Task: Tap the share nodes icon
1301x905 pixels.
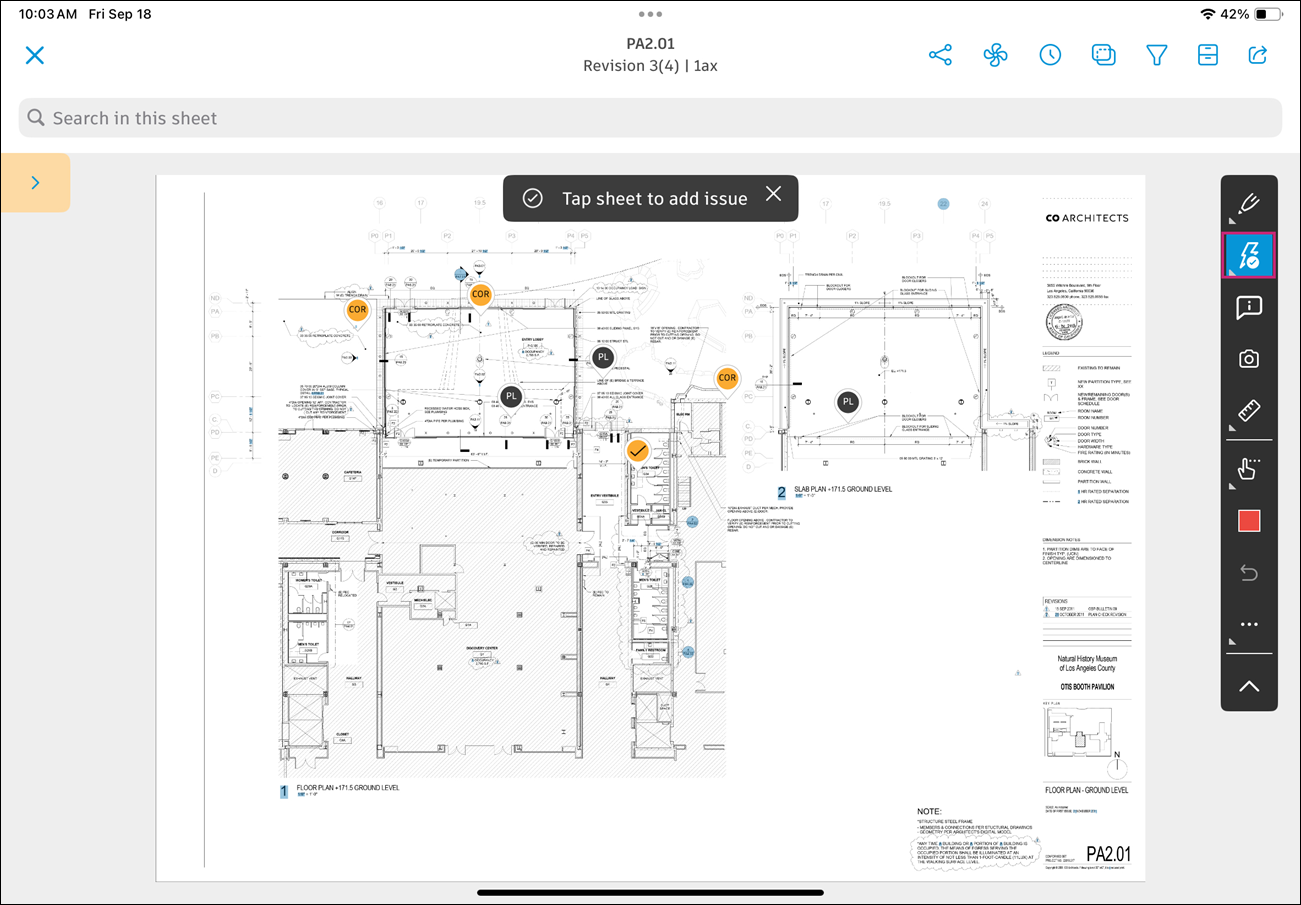Action: click(941, 55)
